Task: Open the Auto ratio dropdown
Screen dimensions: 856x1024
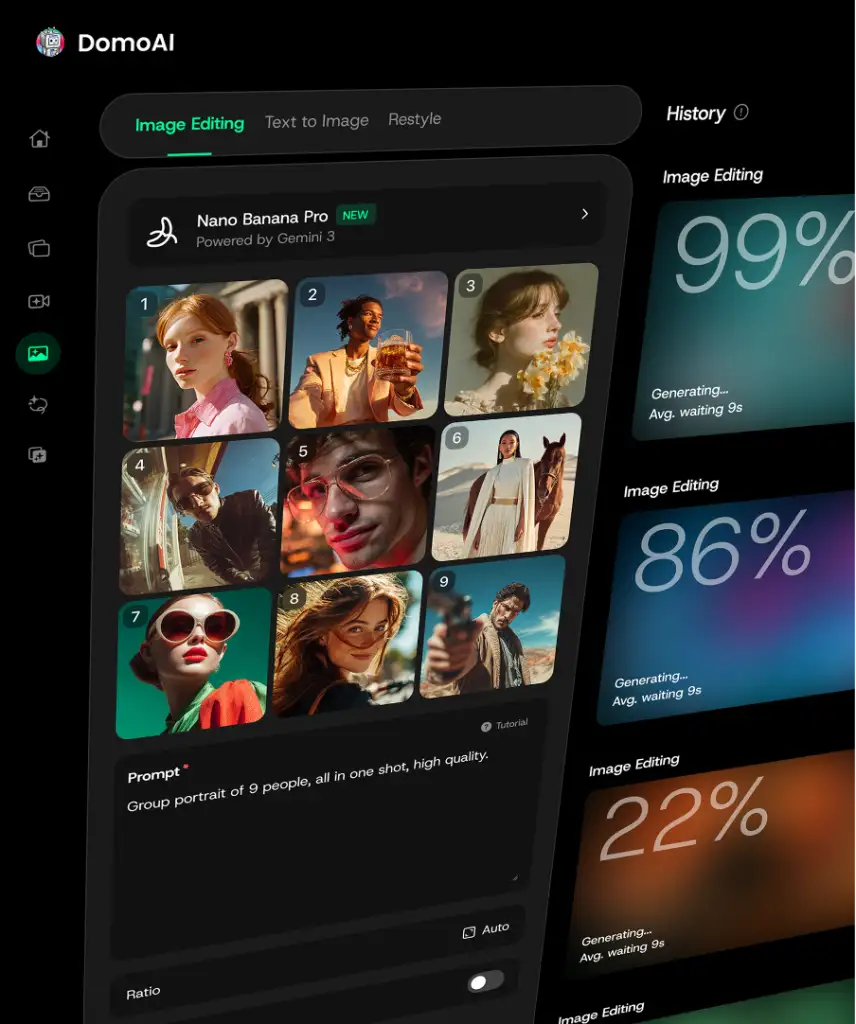Action: click(x=486, y=930)
